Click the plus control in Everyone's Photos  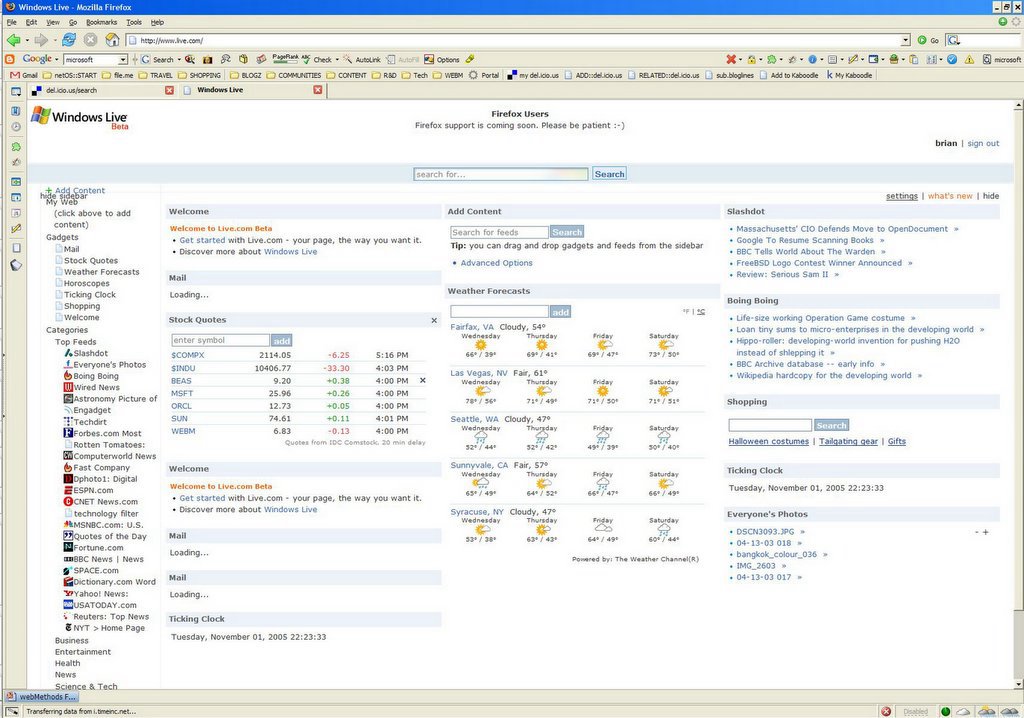(985, 532)
